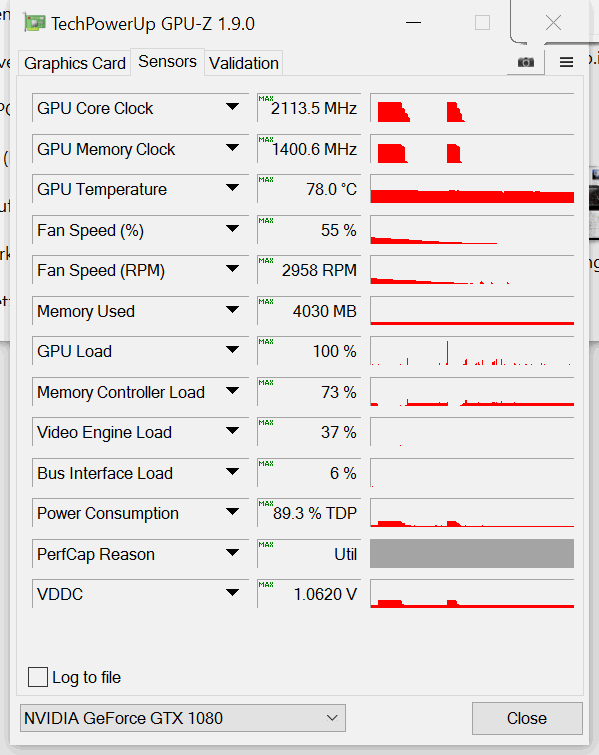Select the Sensors tab
The image size is (599, 755).
click(x=168, y=62)
